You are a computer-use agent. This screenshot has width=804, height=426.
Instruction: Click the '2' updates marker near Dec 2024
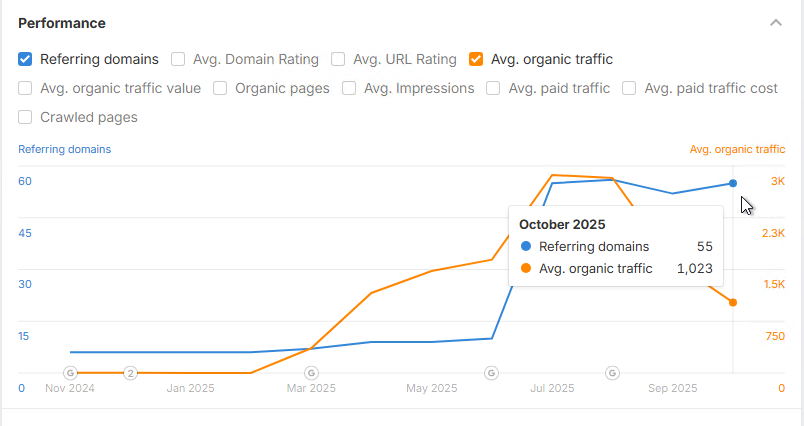131,373
